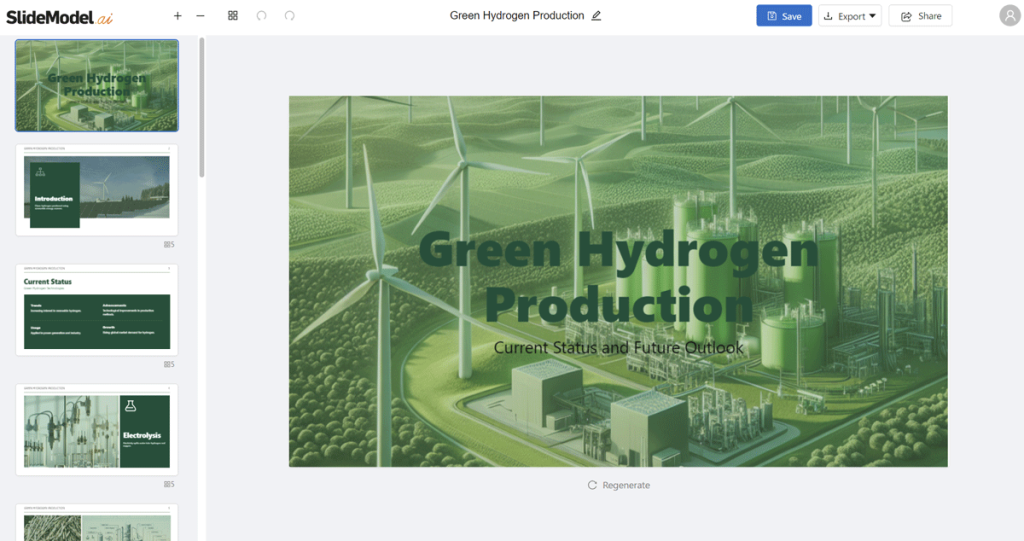Click the plus icon to add a slide
The width and height of the screenshot is (1024, 541).
tap(177, 16)
